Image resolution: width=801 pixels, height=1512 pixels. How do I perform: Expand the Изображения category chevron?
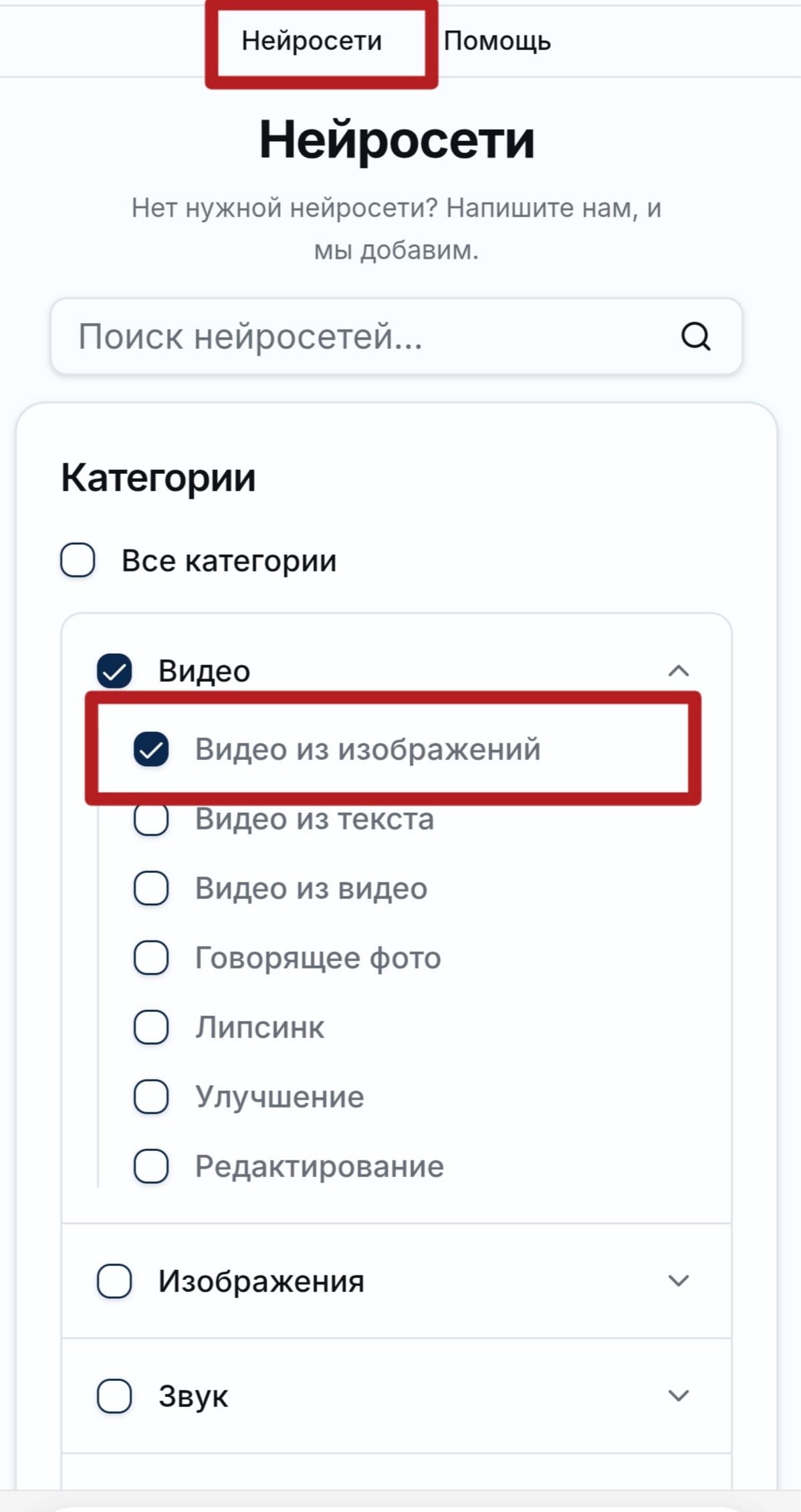coord(678,1281)
